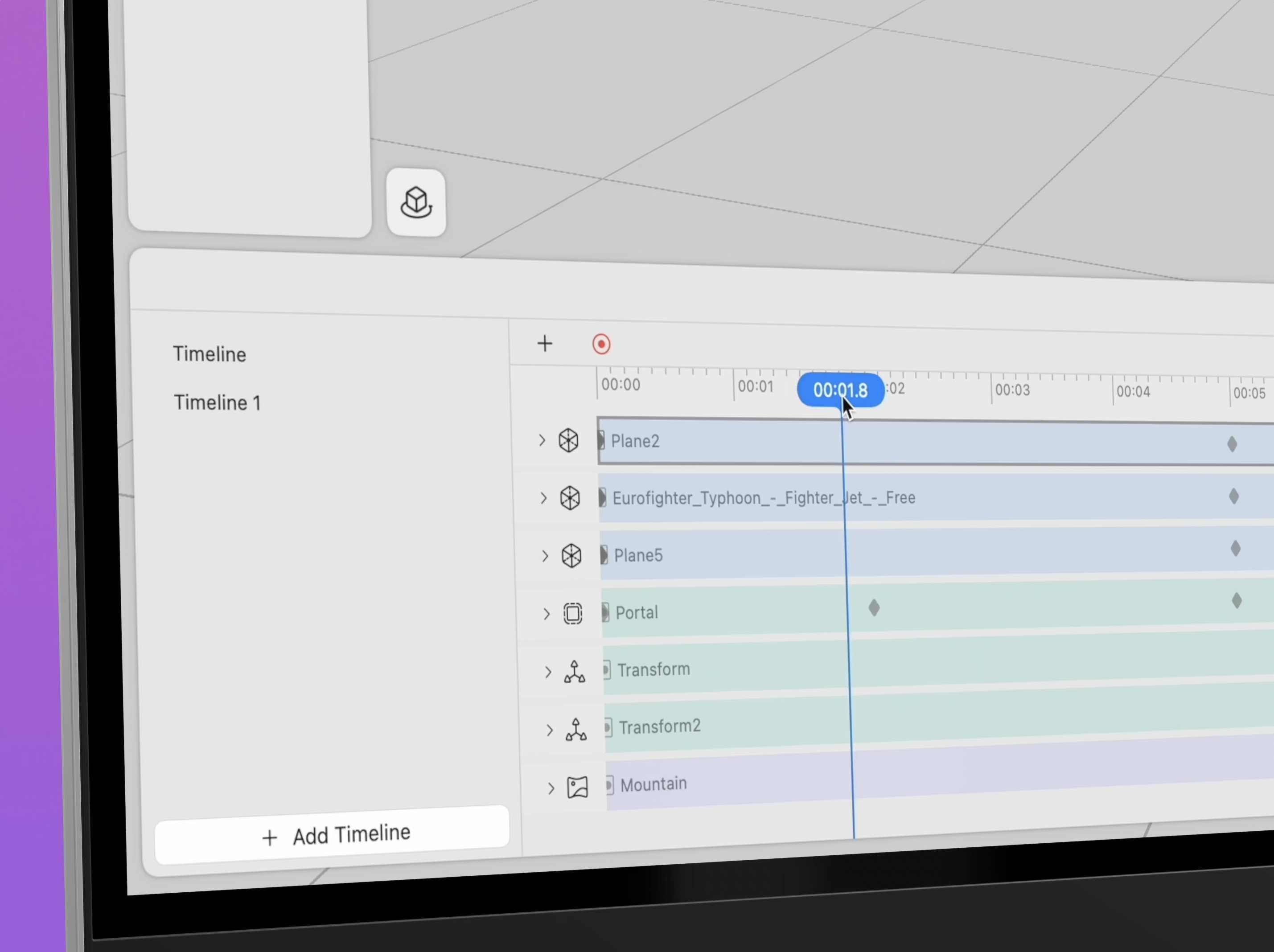The height and width of the screenshot is (952, 1274).
Task: Click the 3D object rotate view icon
Action: (416, 202)
